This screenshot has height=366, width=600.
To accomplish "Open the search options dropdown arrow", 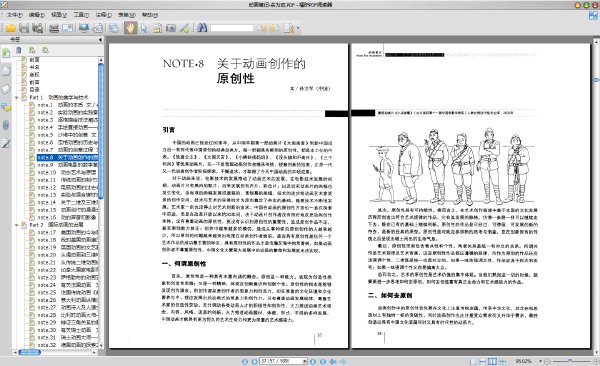I will [298, 28].
